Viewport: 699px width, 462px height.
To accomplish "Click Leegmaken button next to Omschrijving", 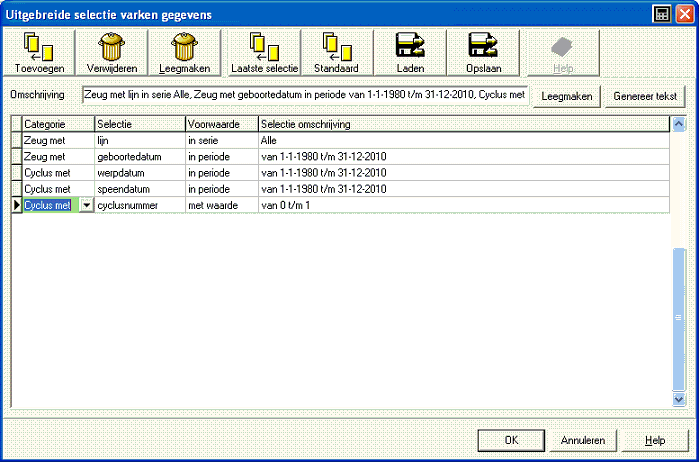I will pyautogui.click(x=567, y=97).
